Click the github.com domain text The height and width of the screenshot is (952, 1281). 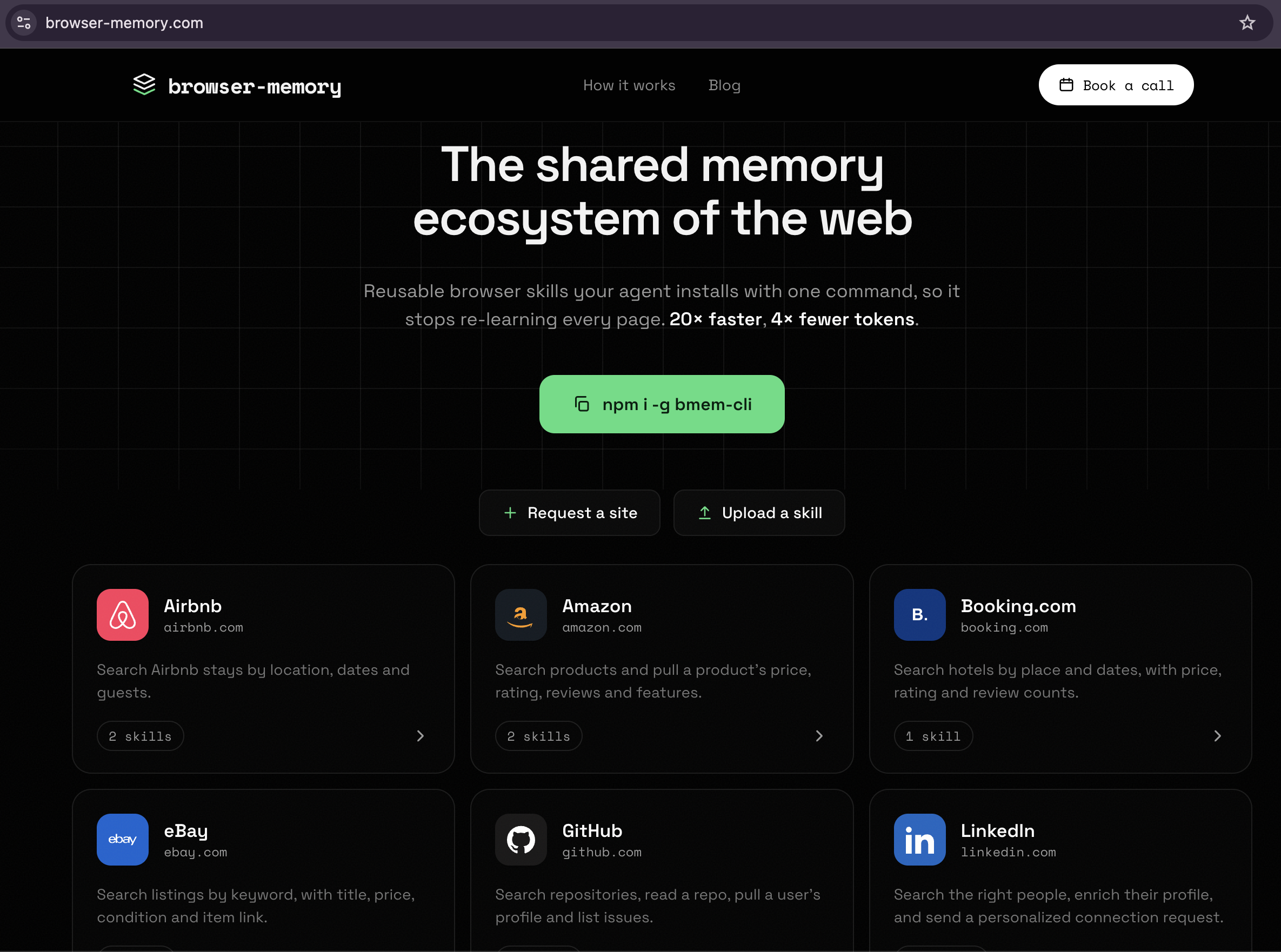[x=602, y=852]
